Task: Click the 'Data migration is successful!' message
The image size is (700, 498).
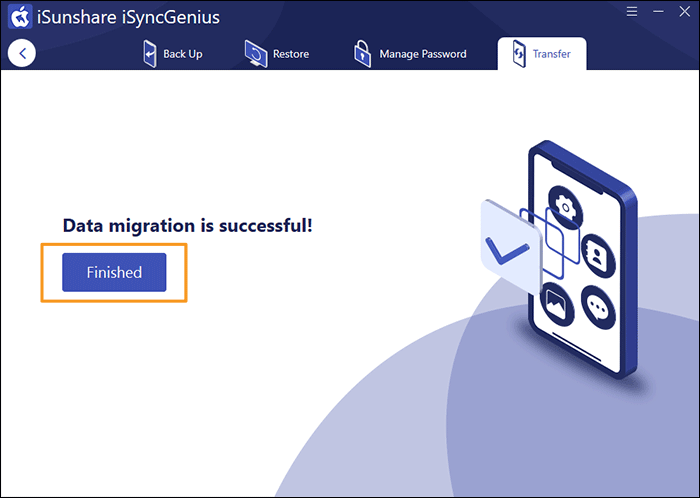Action: tap(188, 226)
